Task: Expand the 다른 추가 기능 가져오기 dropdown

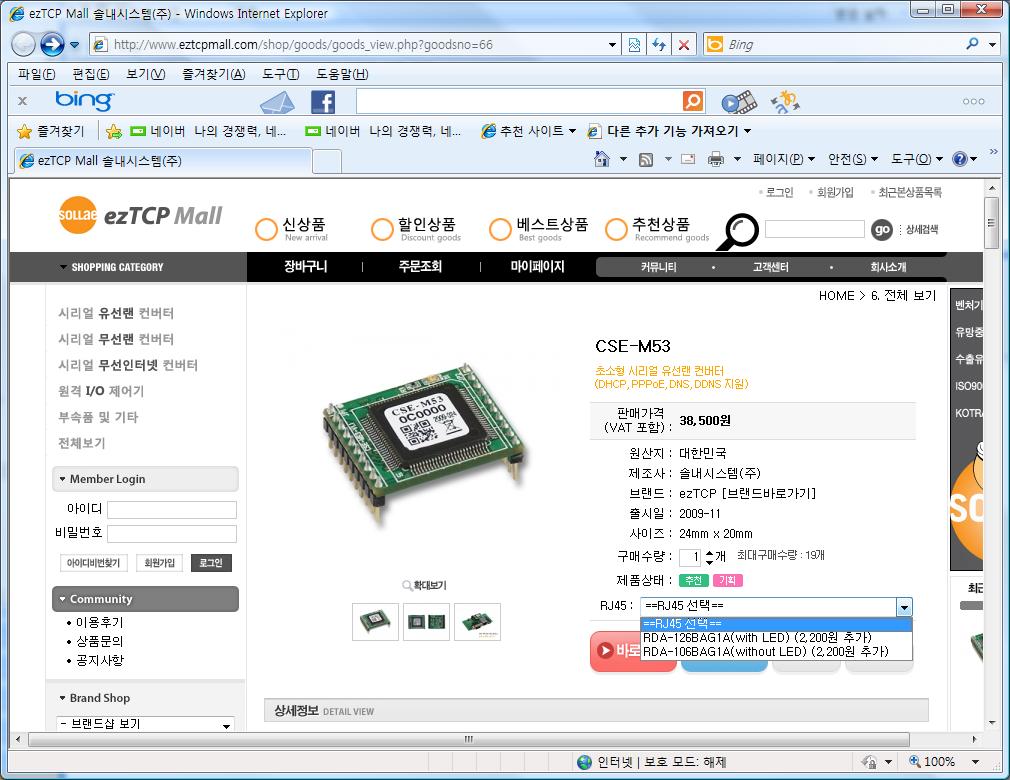Action: [747, 131]
